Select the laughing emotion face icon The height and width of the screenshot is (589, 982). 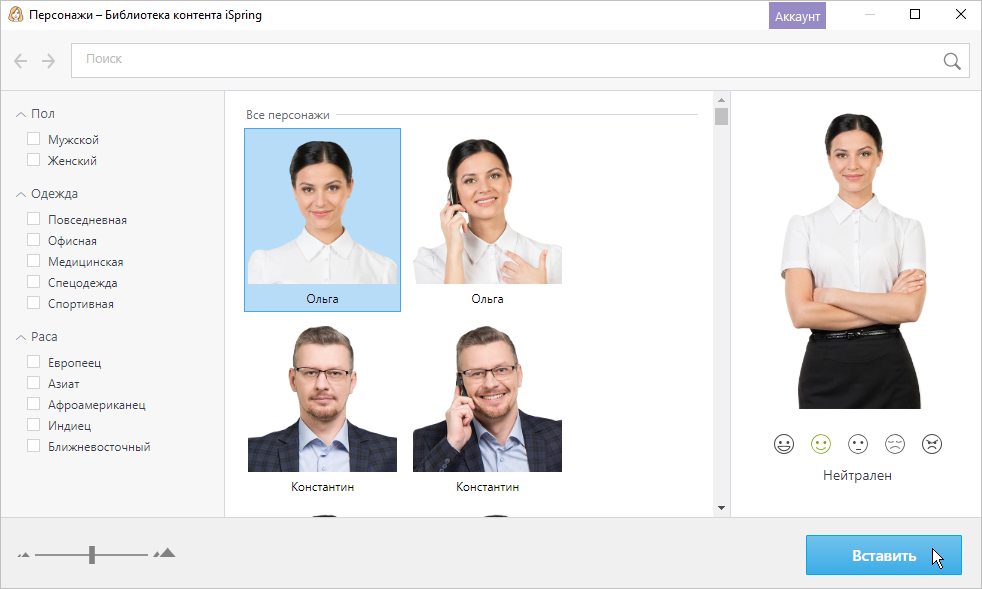[x=783, y=444]
